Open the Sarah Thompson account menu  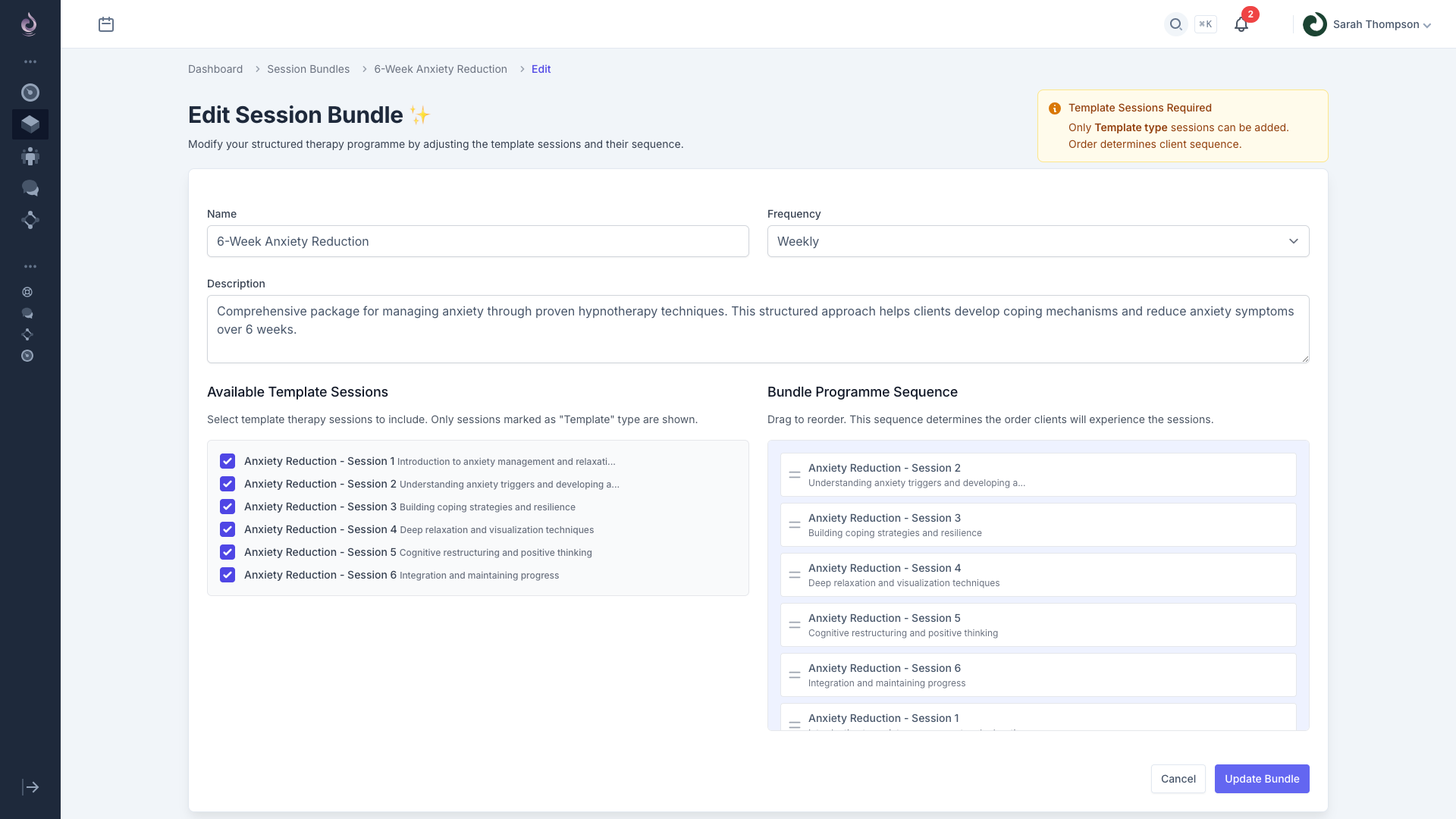[1365, 24]
